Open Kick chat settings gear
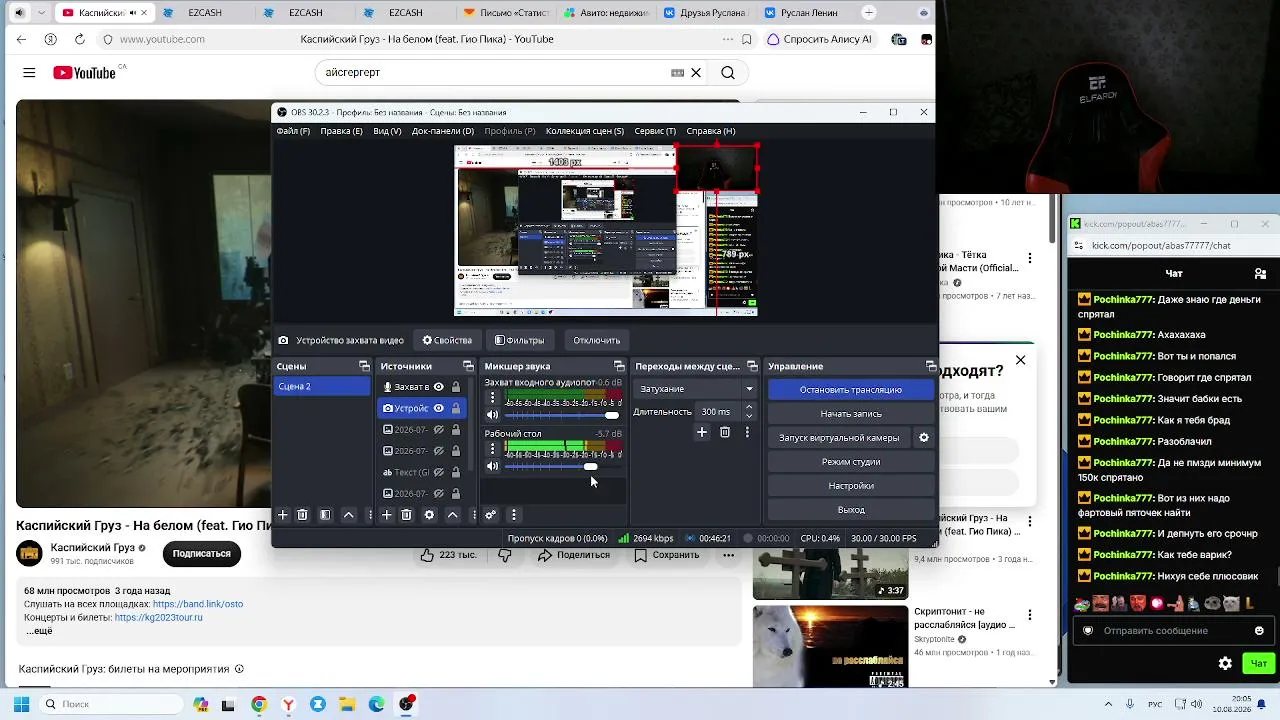 pos(1225,663)
